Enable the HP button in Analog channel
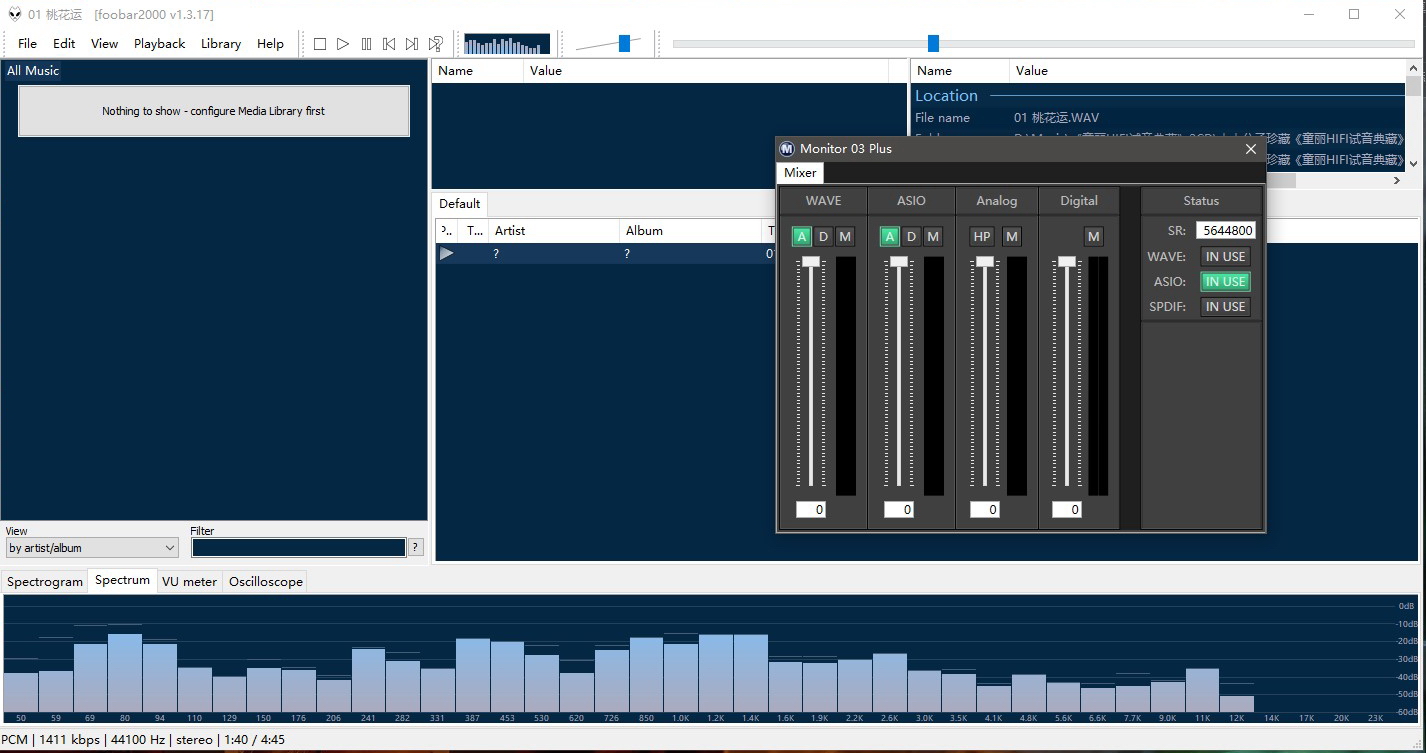The height and width of the screenshot is (753, 1426). point(982,237)
